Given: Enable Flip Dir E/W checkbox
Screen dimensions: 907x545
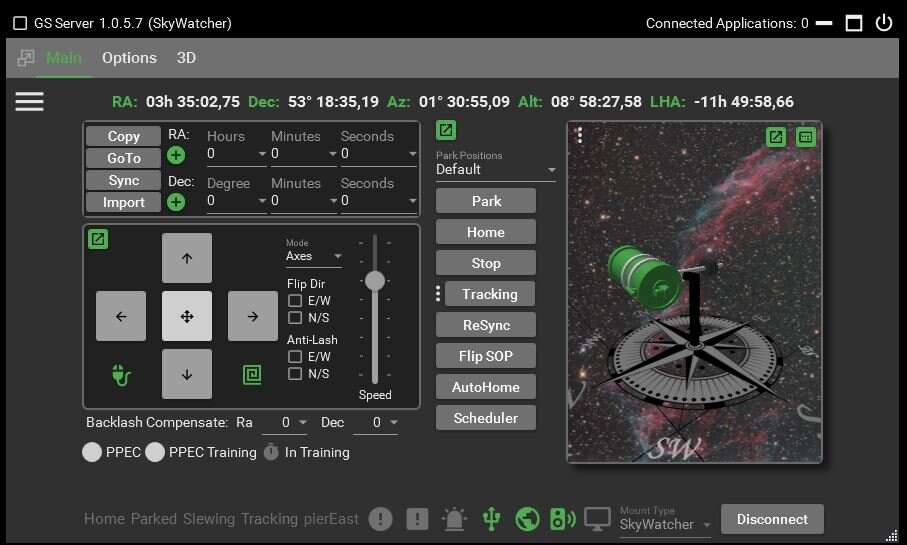Looking at the screenshot, I should click(x=295, y=301).
